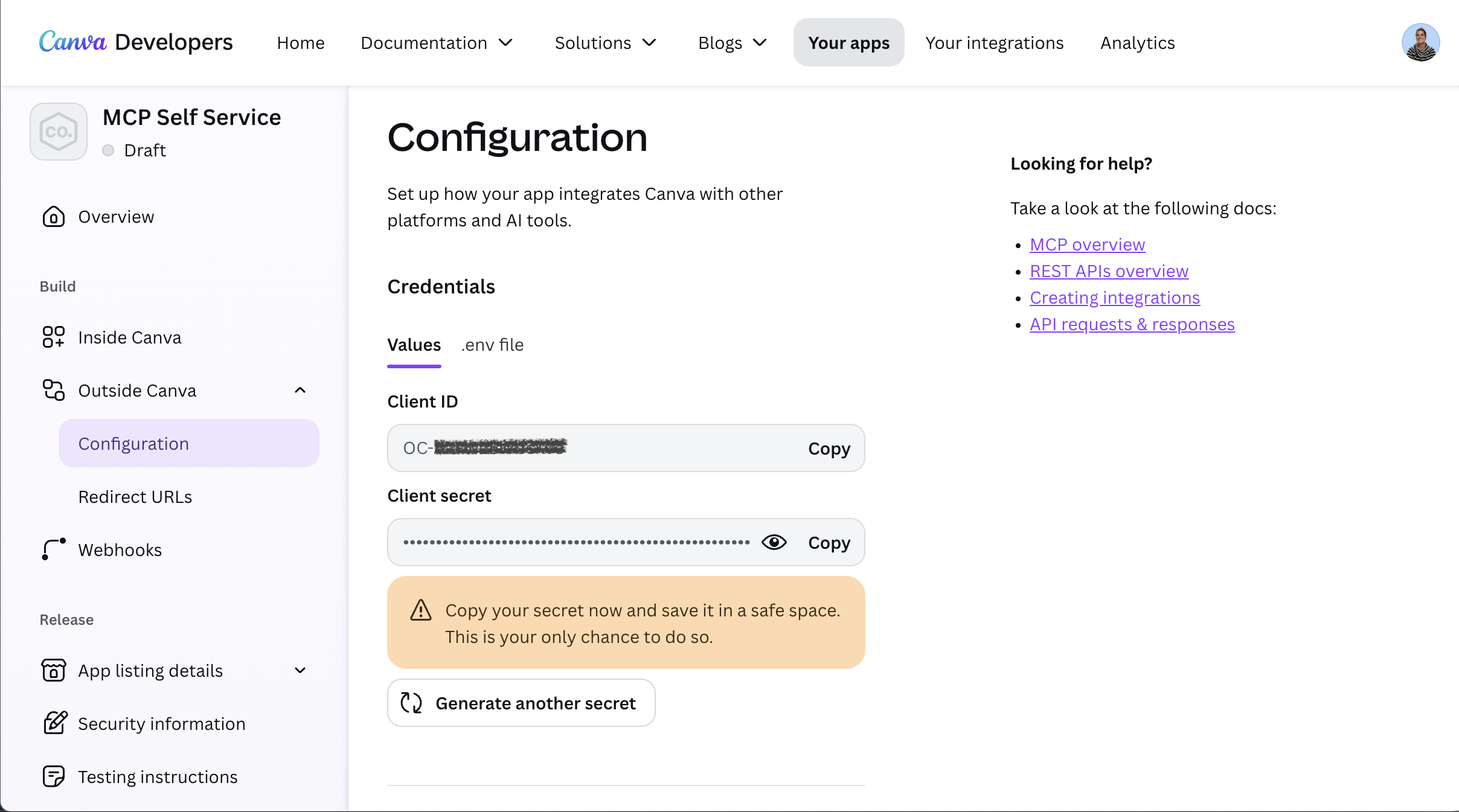Open Your apps in the top navigation
The width and height of the screenshot is (1459, 812).
click(x=848, y=43)
